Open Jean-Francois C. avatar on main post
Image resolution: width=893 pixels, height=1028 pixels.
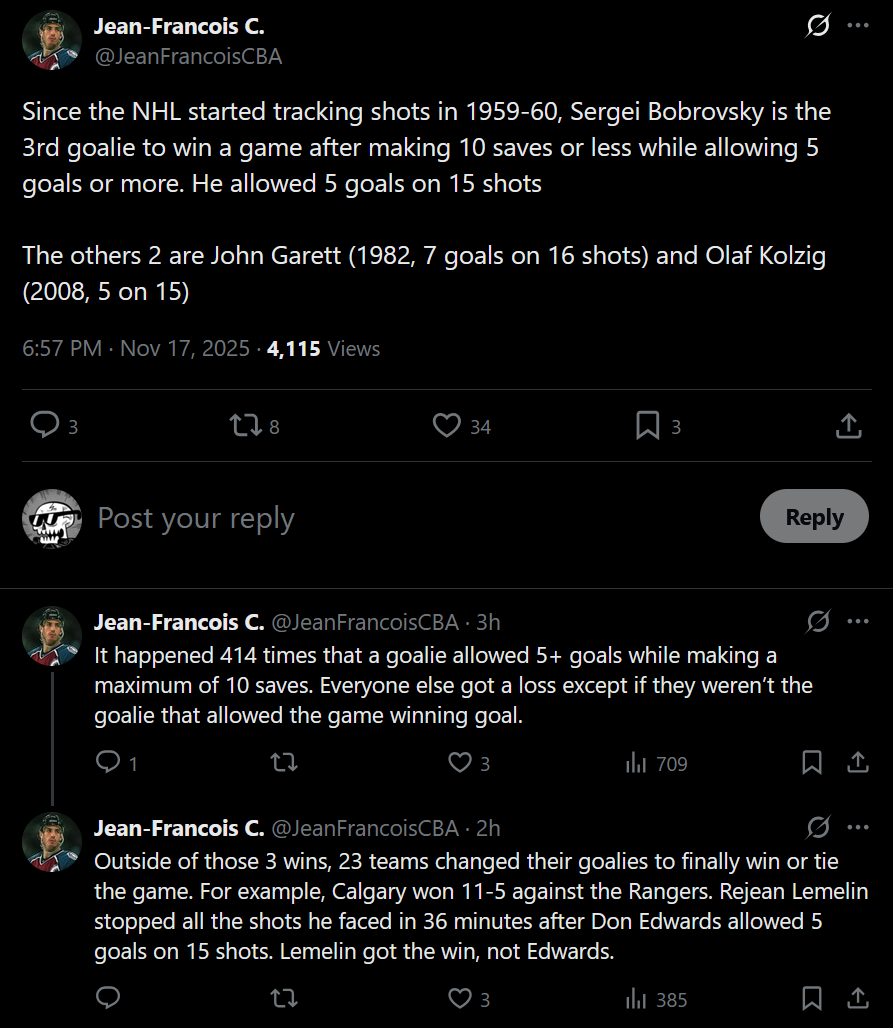51,40
